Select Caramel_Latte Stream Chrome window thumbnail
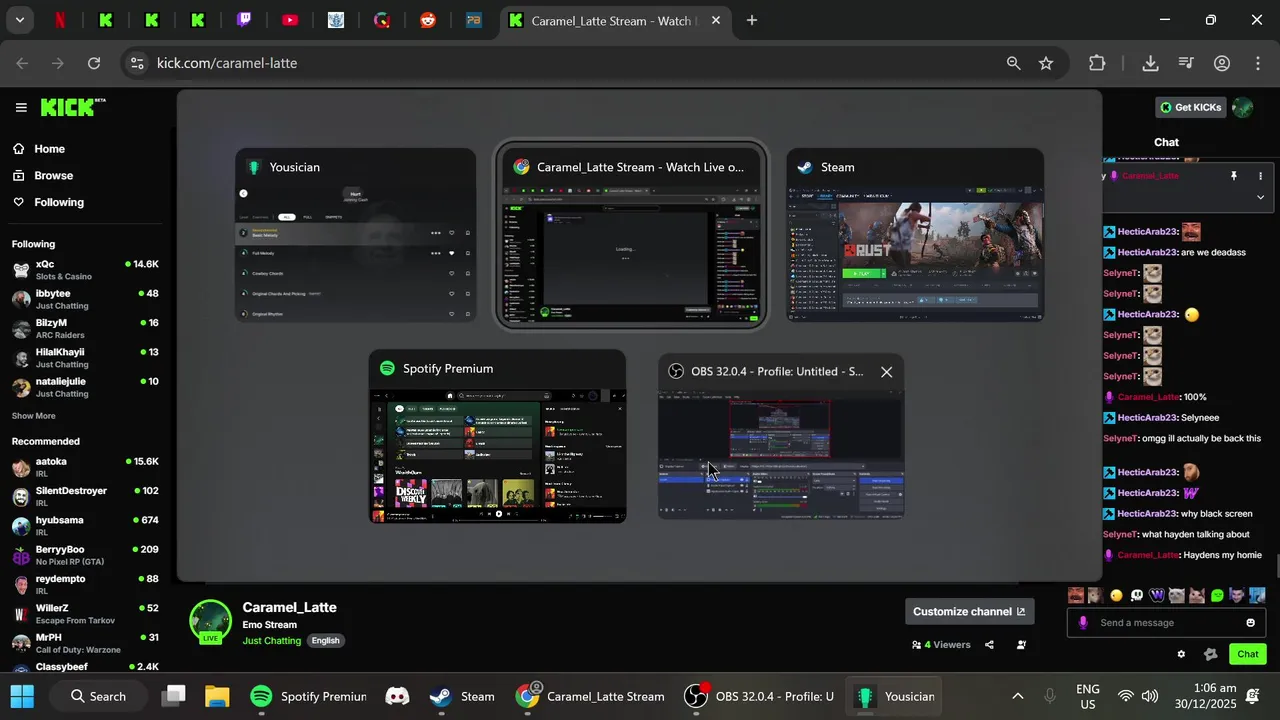 (632, 236)
